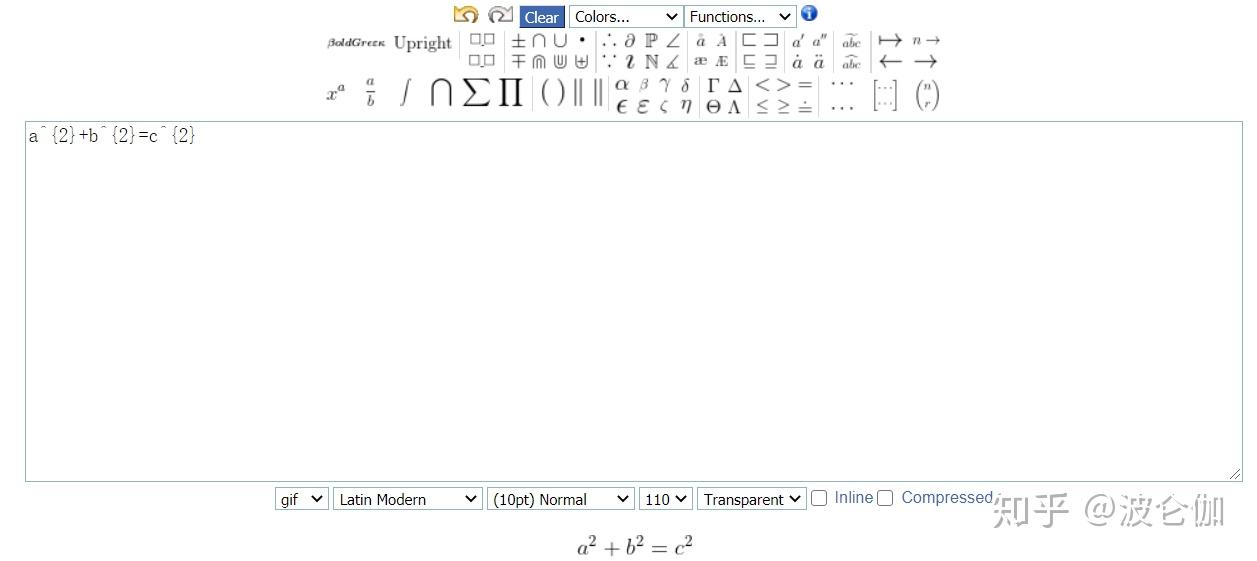
Task: Open the (10pt) Normal size dropdown
Action: tap(561, 499)
